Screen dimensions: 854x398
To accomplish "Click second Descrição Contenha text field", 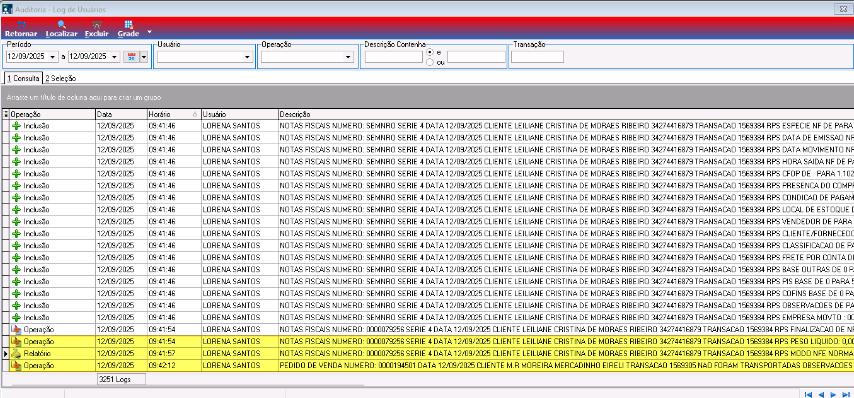I will 477,57.
